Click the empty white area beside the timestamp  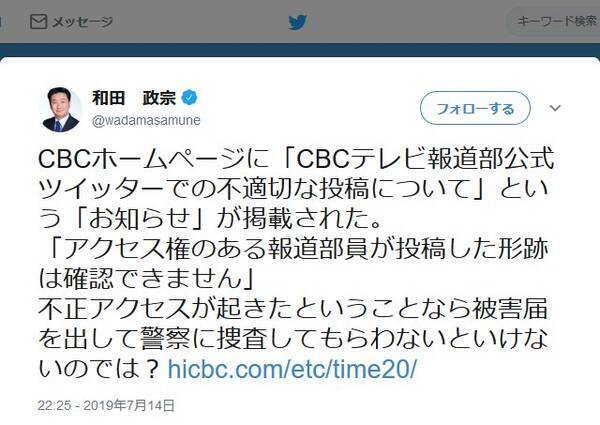pyautogui.click(x=383, y=405)
